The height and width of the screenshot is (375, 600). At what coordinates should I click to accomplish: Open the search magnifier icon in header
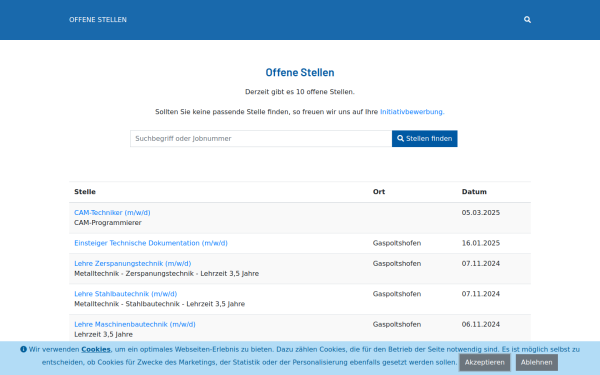(527, 20)
